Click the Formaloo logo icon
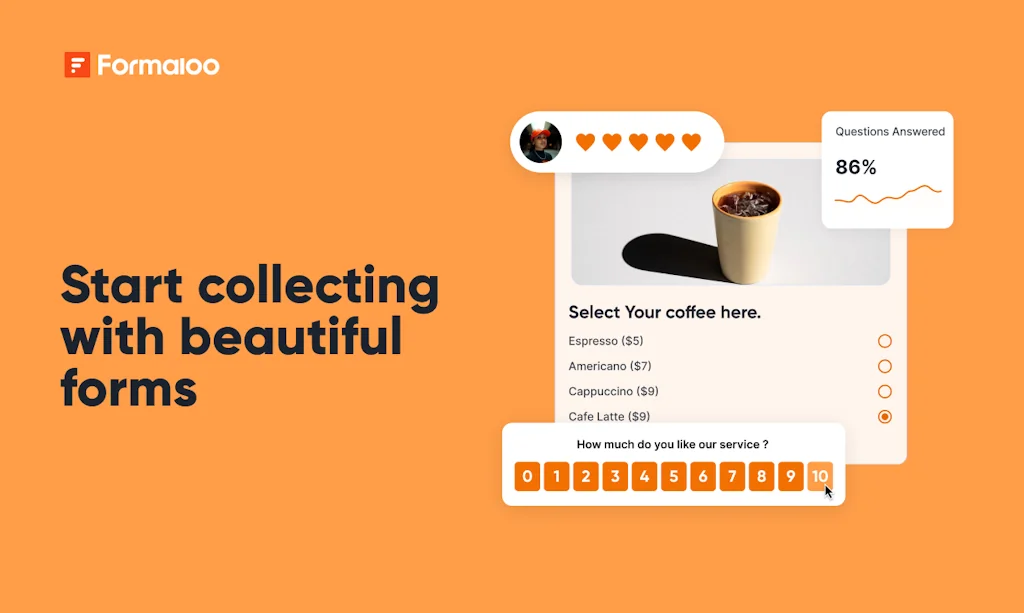Screen dimensions: 1024x613 click(x=77, y=65)
